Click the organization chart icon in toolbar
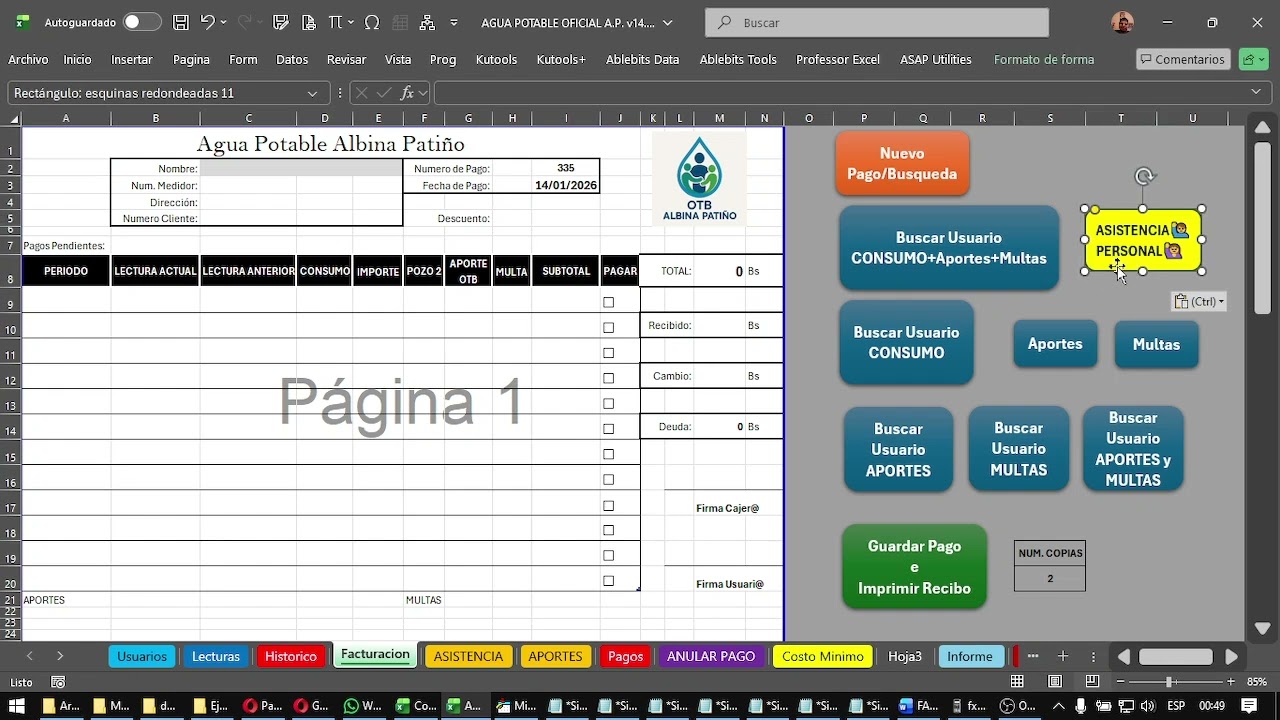The height and width of the screenshot is (720, 1280). coord(427,22)
